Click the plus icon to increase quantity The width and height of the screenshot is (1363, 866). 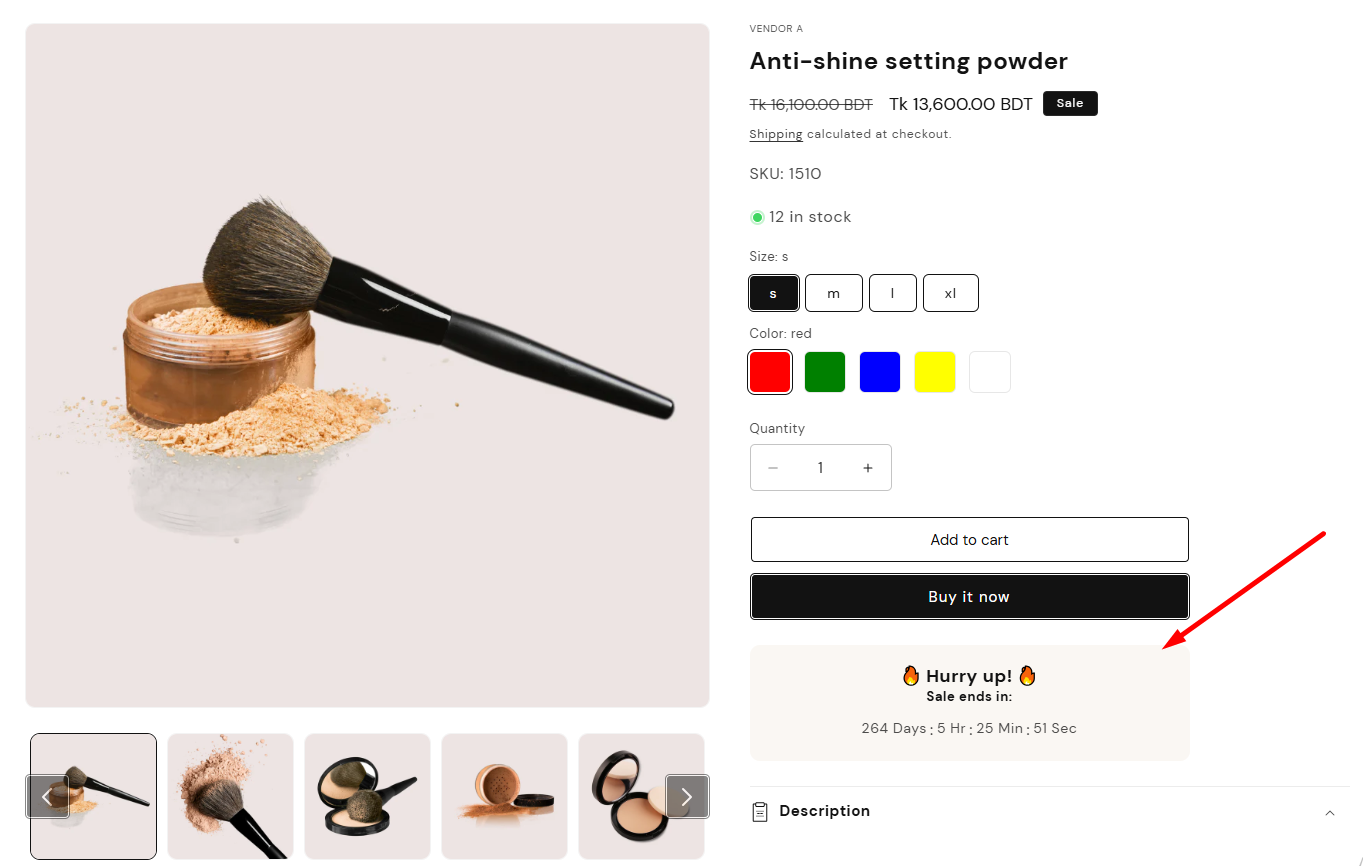coord(868,468)
